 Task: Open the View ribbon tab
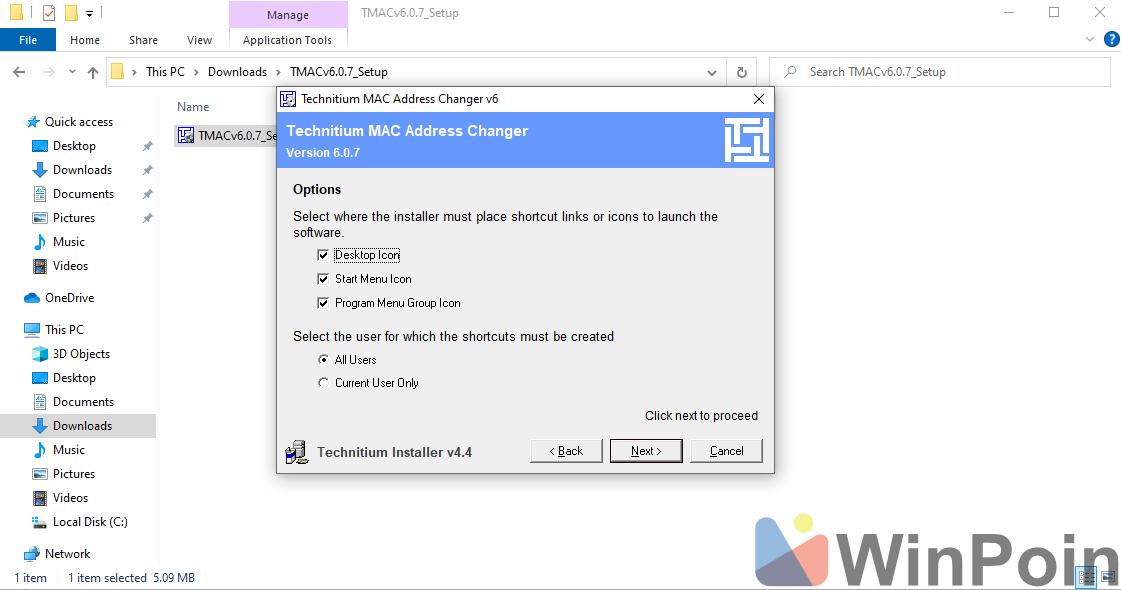[x=199, y=40]
